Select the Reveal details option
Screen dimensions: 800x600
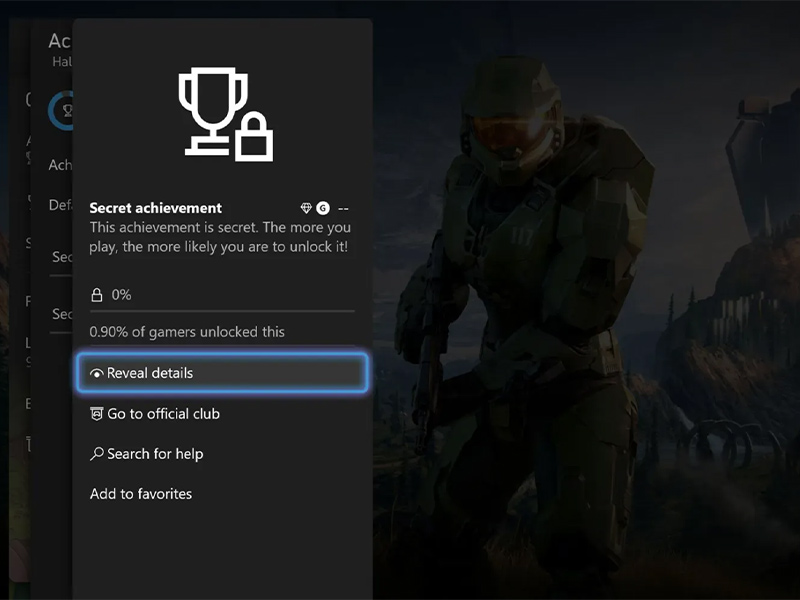pos(222,373)
